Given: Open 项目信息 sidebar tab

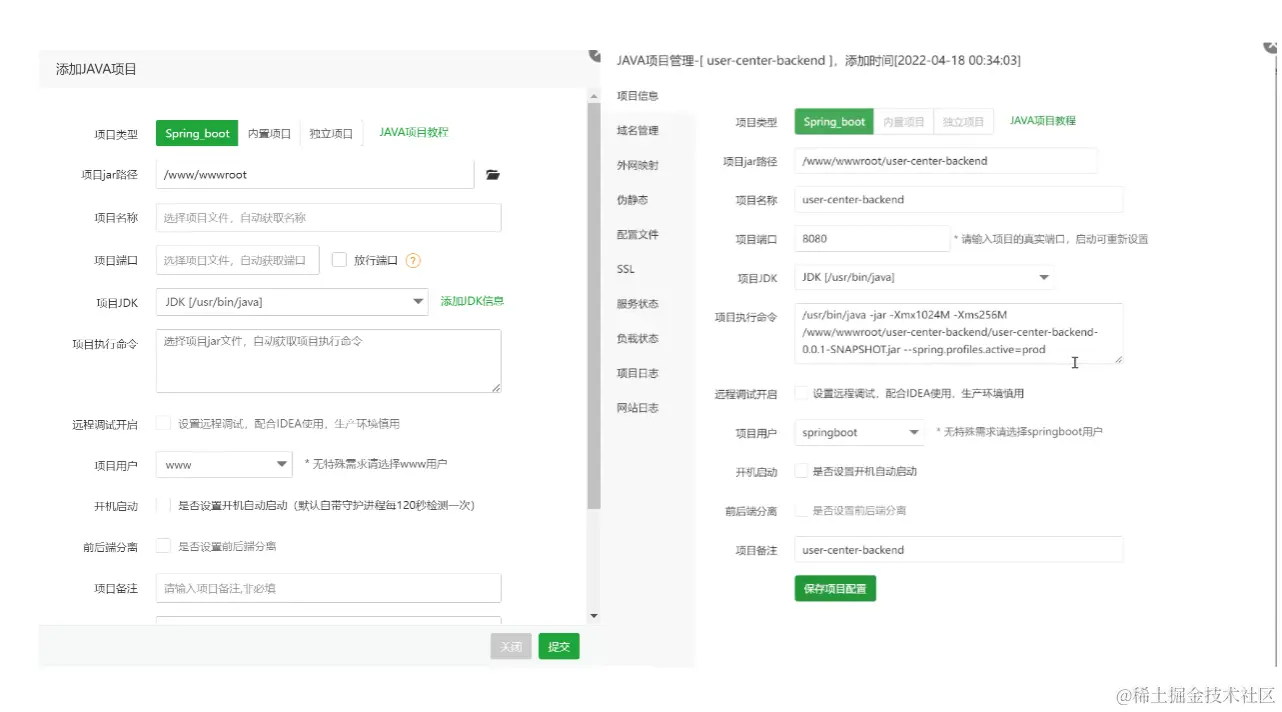Looking at the screenshot, I should click(638, 96).
